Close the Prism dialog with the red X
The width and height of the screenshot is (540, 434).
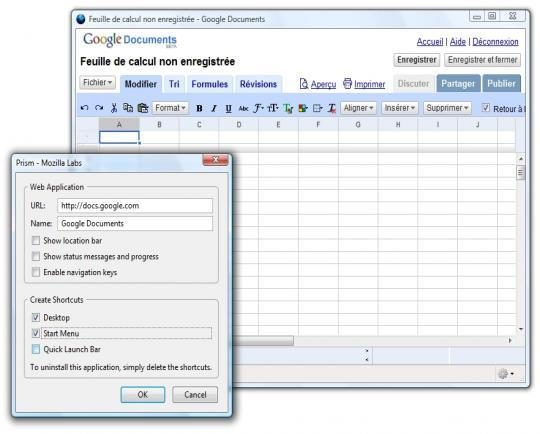click(x=216, y=160)
